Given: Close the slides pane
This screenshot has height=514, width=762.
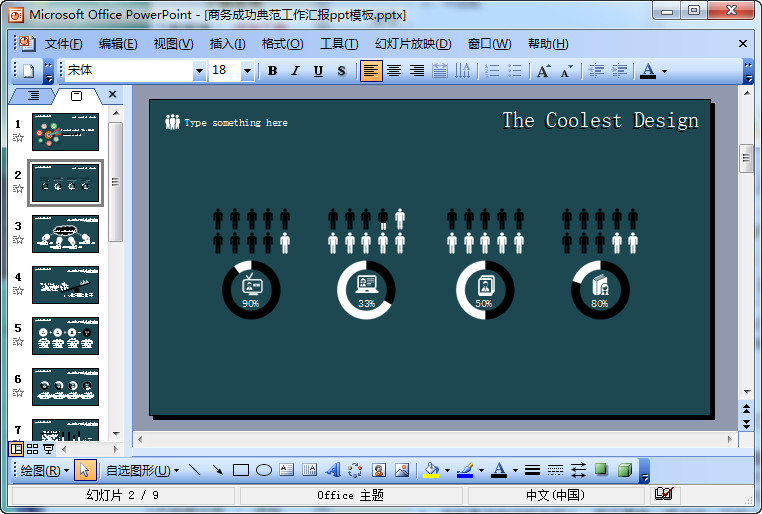Looking at the screenshot, I should 112,94.
